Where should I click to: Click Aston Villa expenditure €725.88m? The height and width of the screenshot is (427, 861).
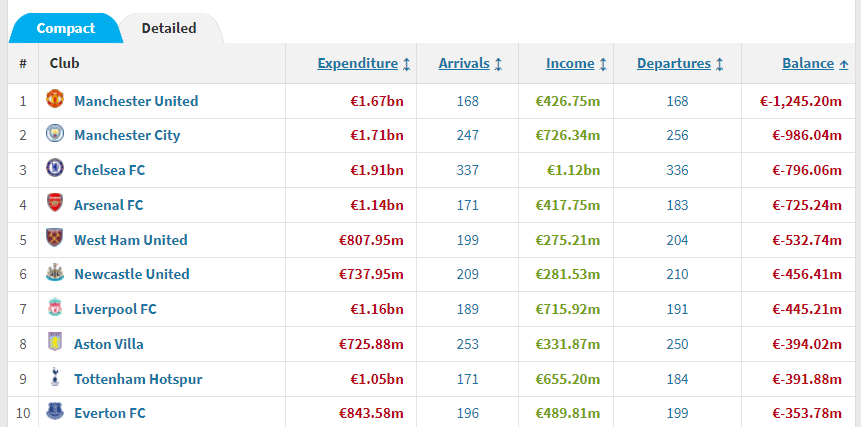[371, 344]
